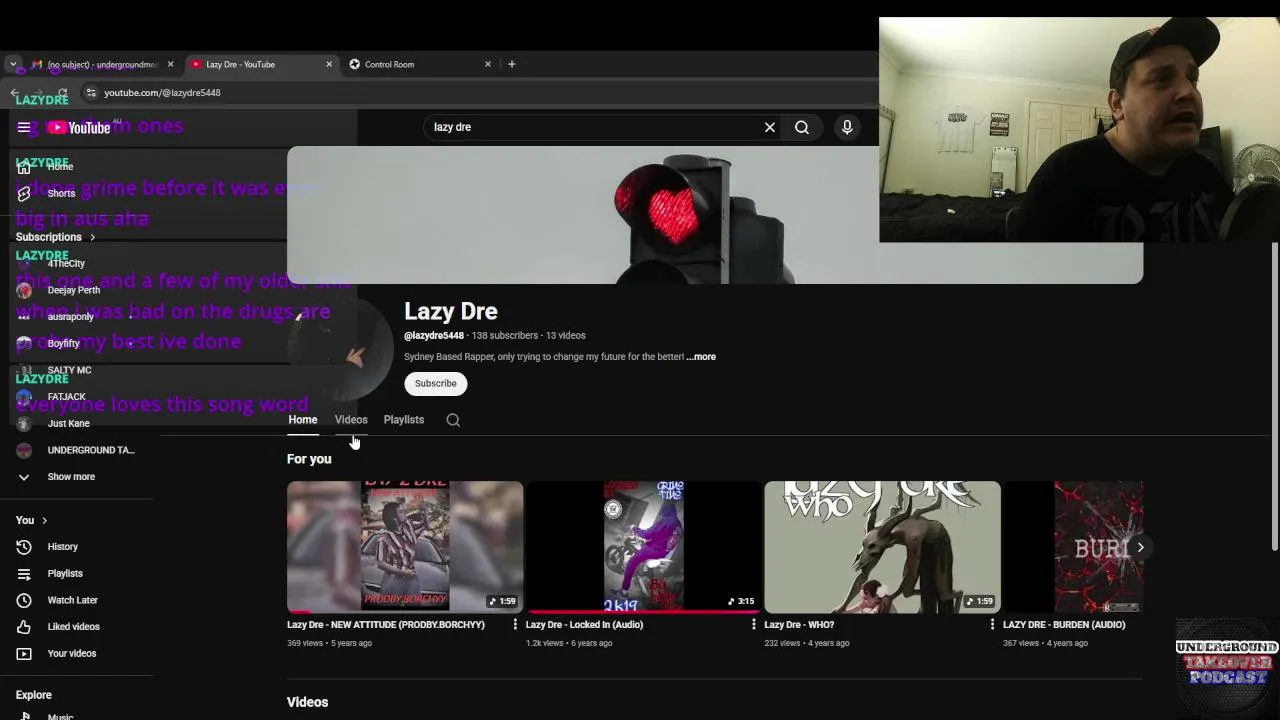Expand the Subscriptions section chevron

pyautogui.click(x=93, y=237)
